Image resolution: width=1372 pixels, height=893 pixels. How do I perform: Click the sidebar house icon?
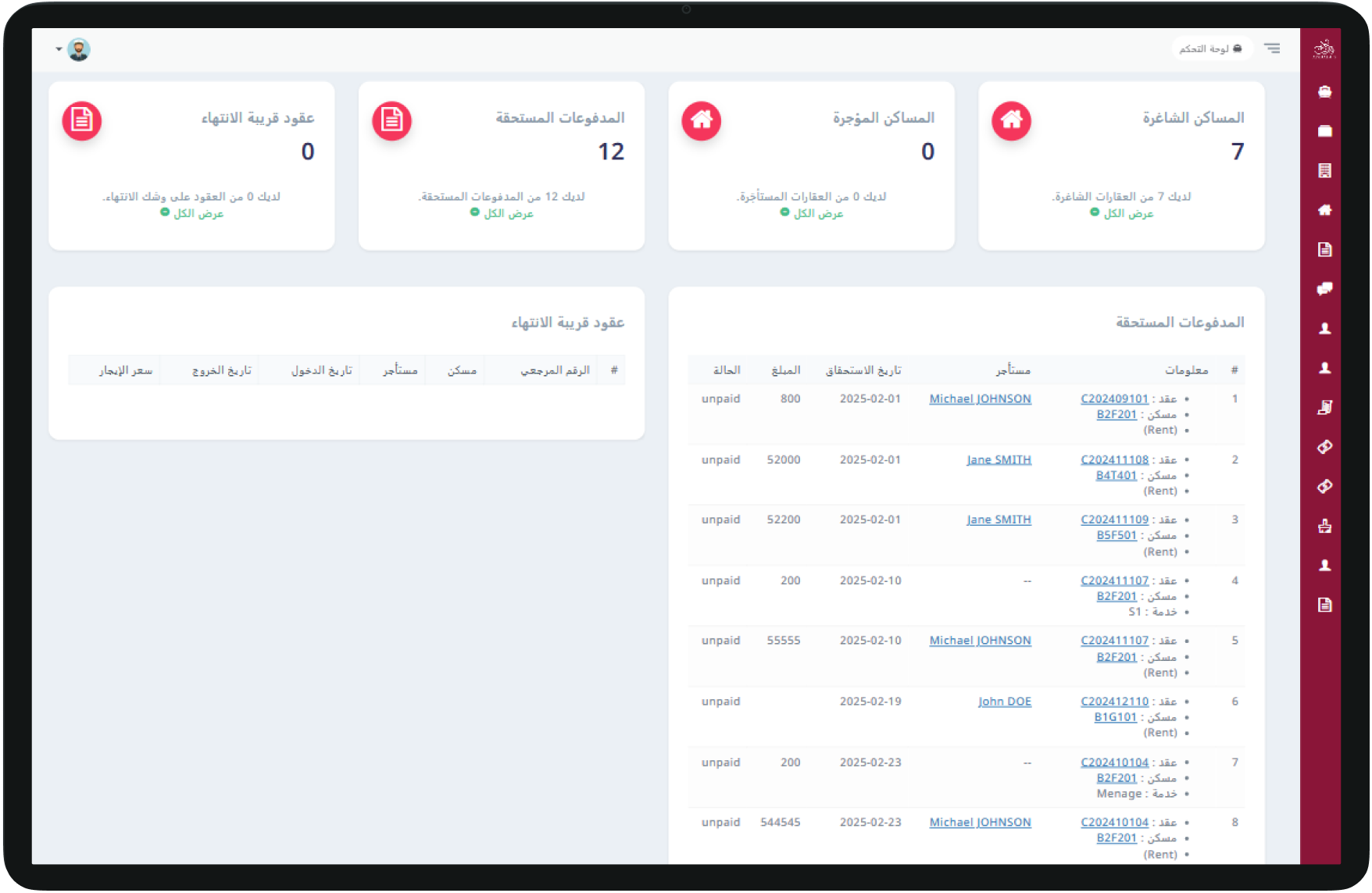tap(1324, 210)
